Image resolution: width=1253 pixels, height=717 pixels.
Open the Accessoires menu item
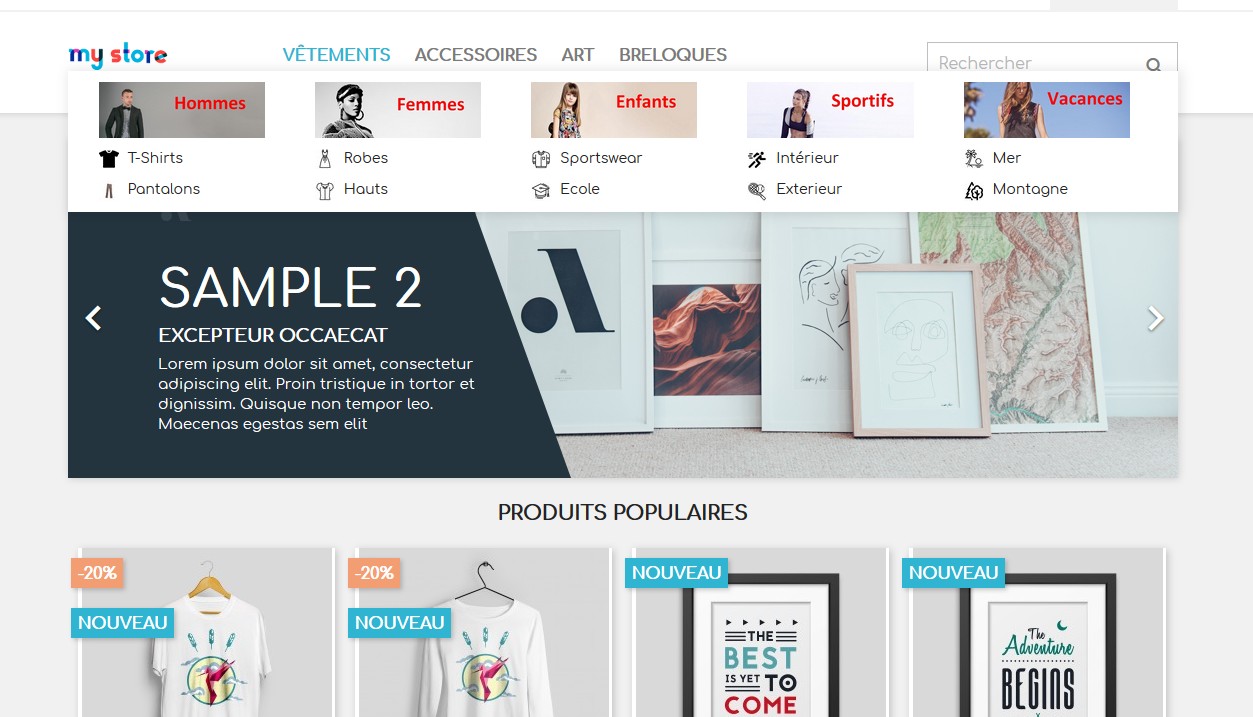(x=476, y=55)
